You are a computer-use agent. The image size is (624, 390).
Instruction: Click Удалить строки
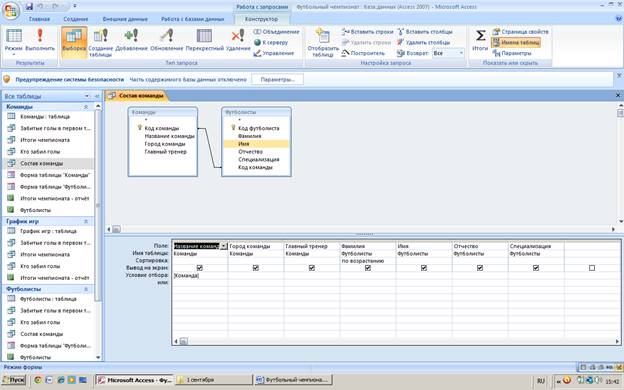(367, 42)
